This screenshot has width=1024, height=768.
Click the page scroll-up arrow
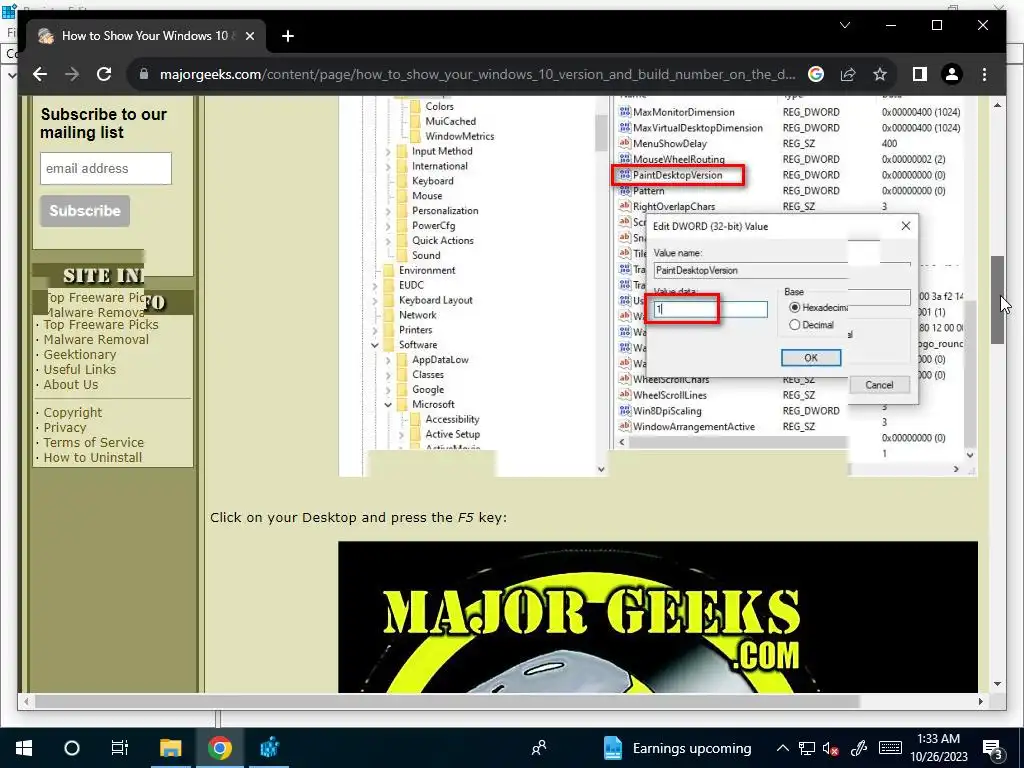[x=997, y=104]
